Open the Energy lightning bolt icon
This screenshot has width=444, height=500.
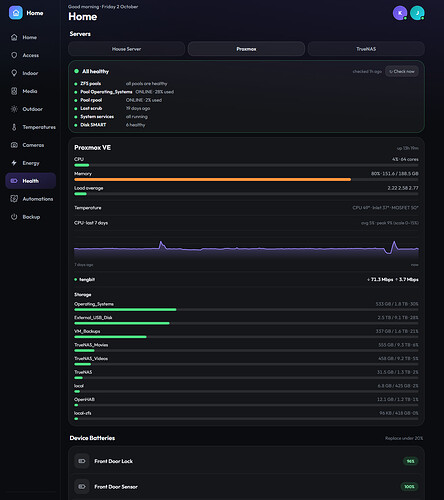pos(14,163)
